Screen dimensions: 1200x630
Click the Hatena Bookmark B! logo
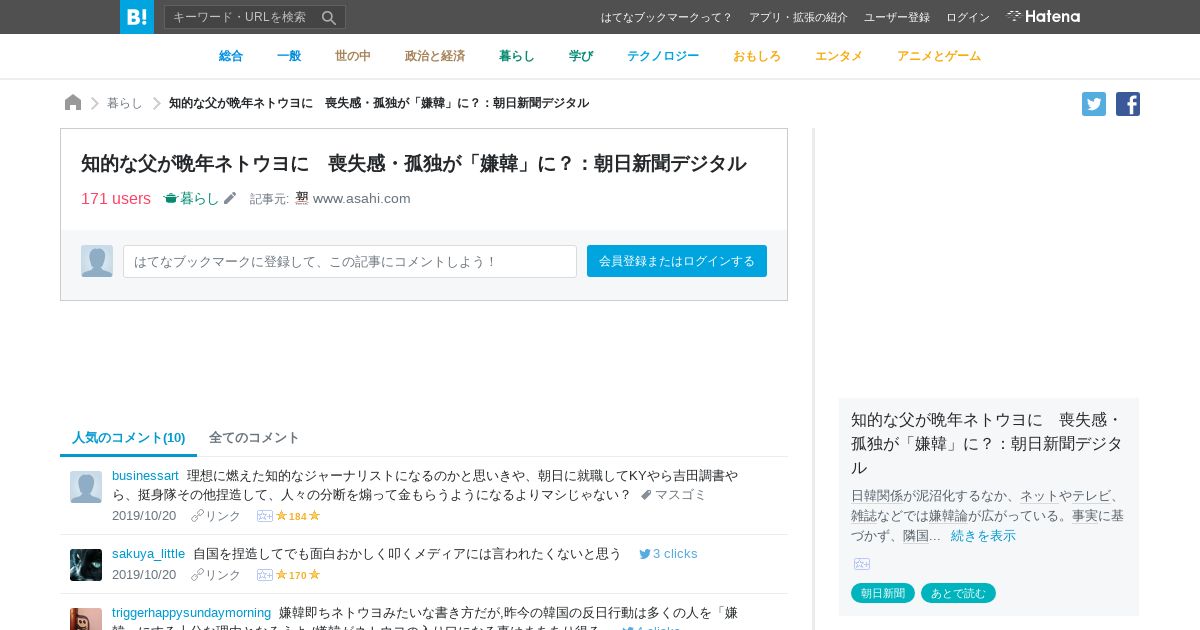pos(137,17)
